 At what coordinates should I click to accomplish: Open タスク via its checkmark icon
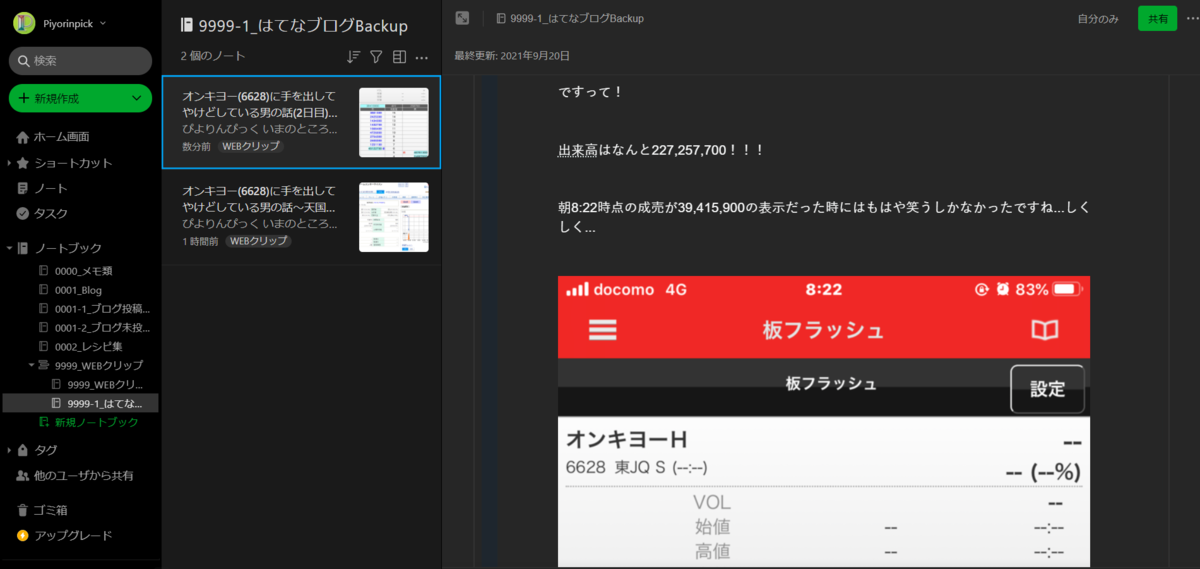tap(23, 213)
